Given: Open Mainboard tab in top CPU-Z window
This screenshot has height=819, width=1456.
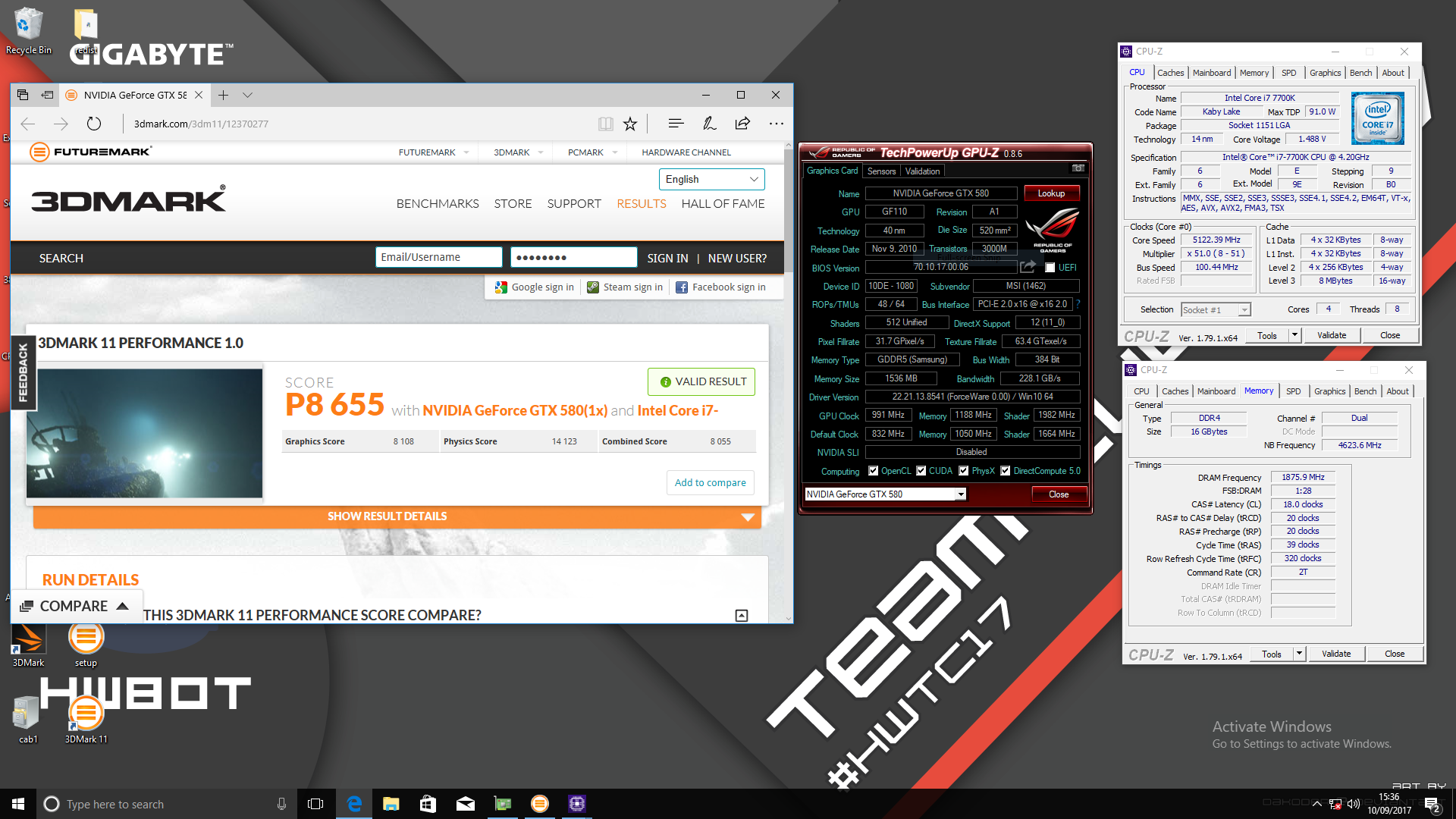Looking at the screenshot, I should (x=1212, y=73).
